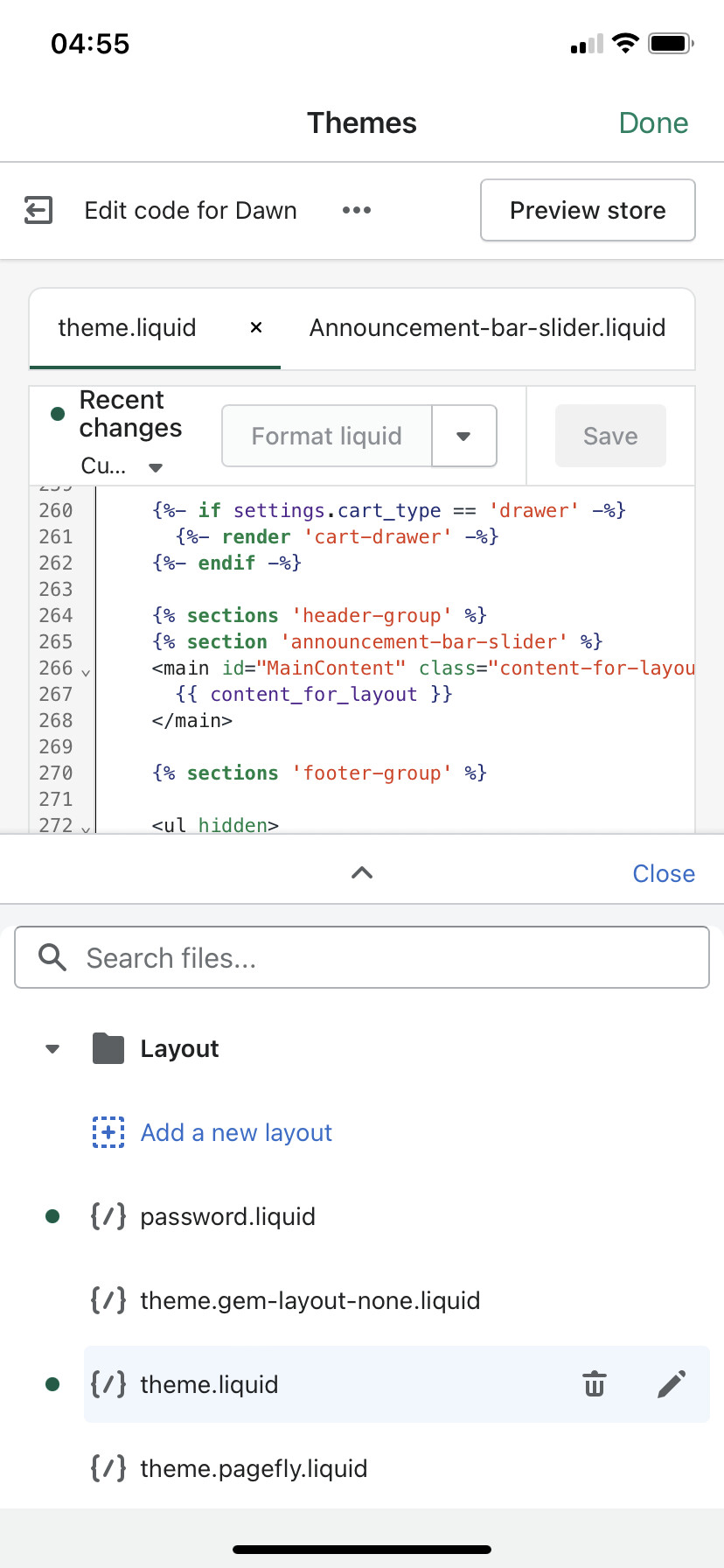Expand the Recent changes version dropdown
This screenshot has width=724, height=1568.
click(156, 467)
